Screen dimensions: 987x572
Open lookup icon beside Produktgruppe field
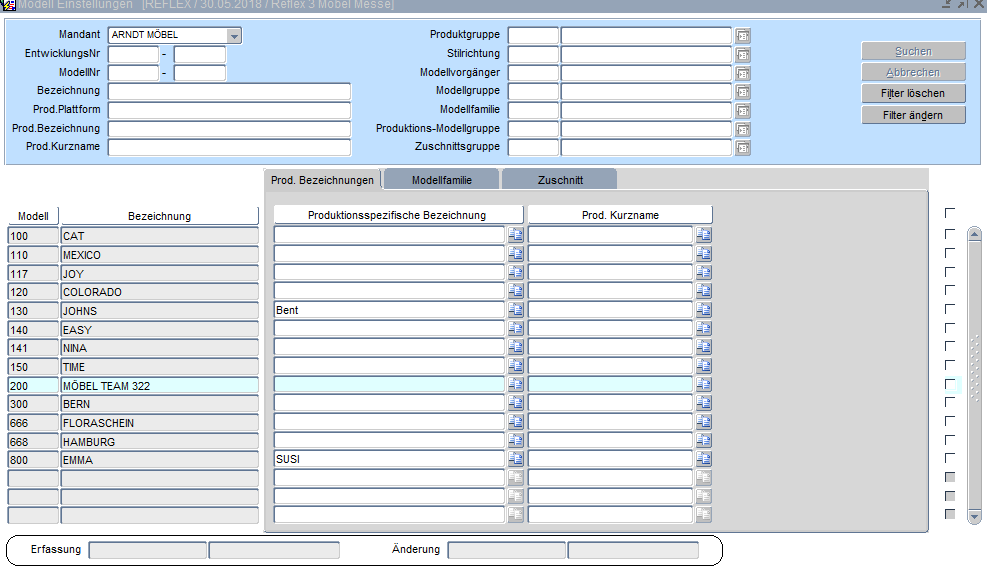coord(742,36)
